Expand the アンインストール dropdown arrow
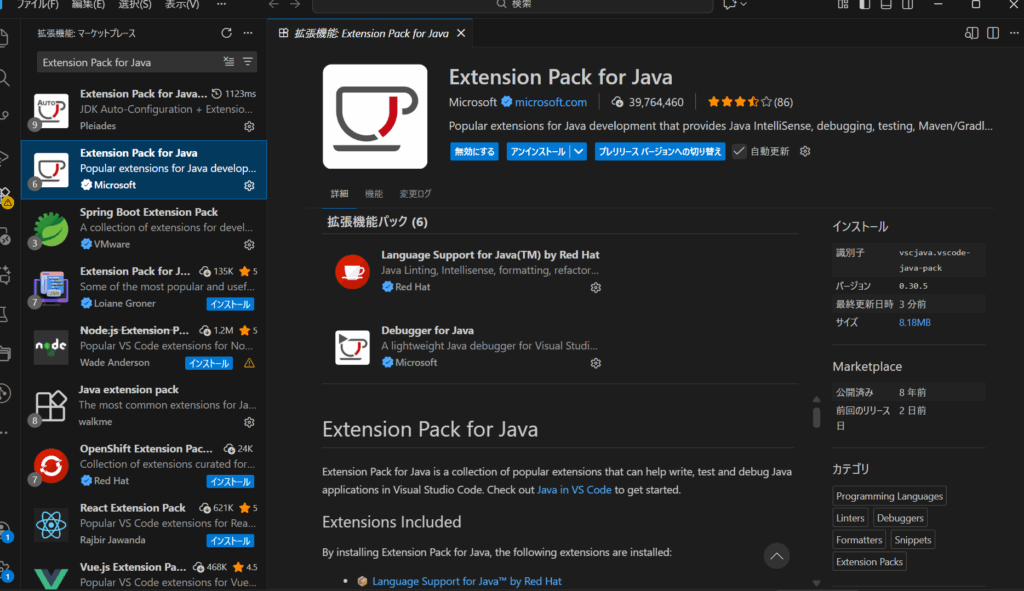This screenshot has width=1024, height=591. 577,152
